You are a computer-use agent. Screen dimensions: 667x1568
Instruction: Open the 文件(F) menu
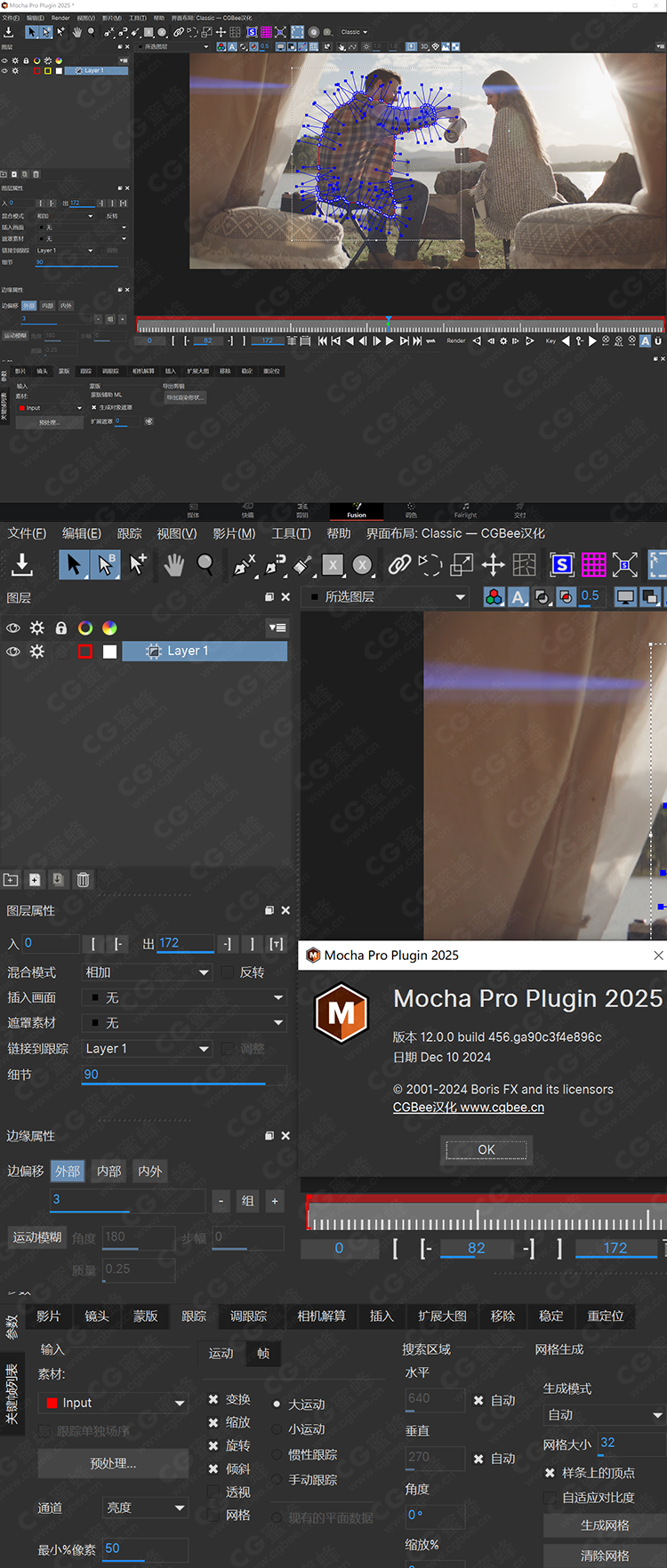[27, 533]
